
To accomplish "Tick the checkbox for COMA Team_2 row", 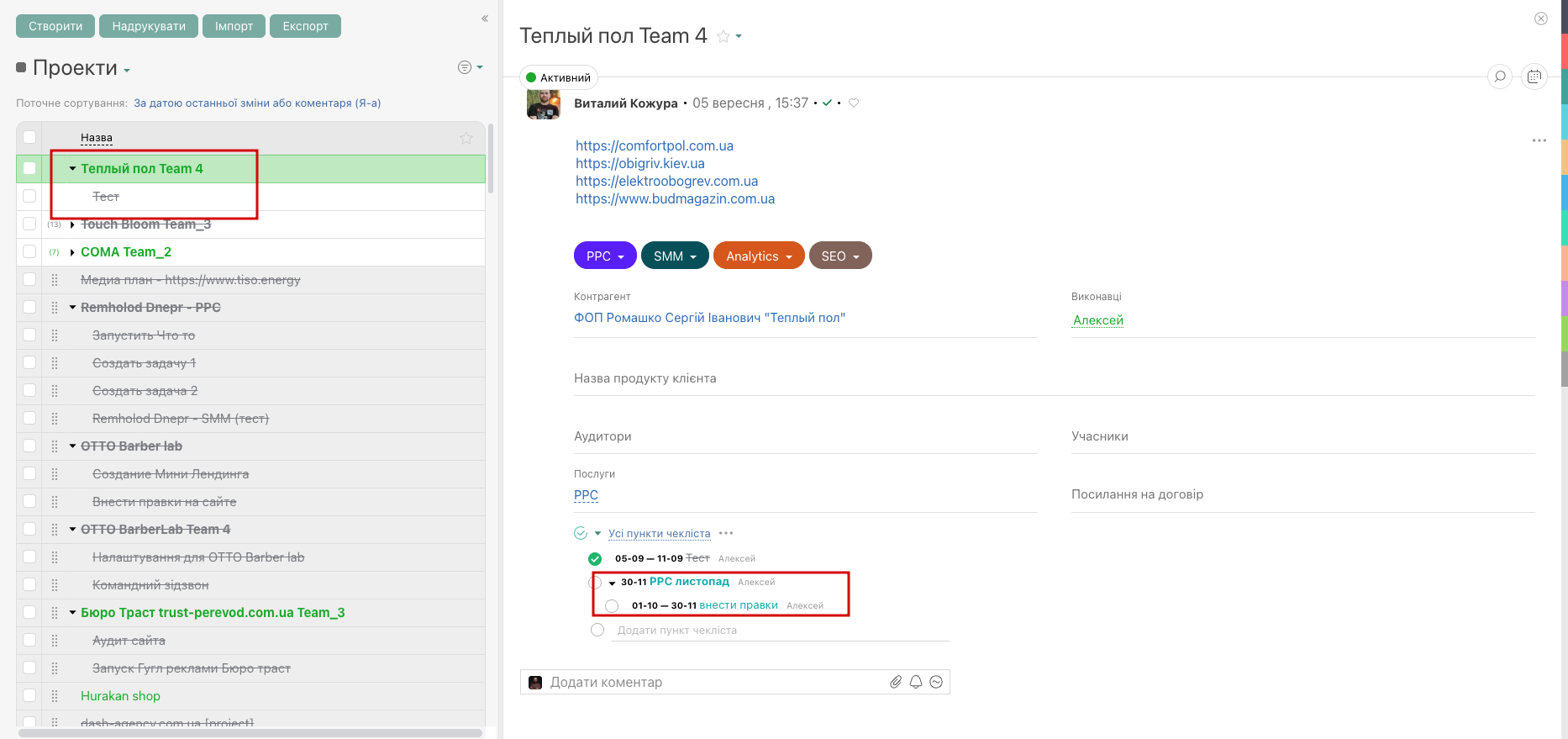I will click(29, 251).
